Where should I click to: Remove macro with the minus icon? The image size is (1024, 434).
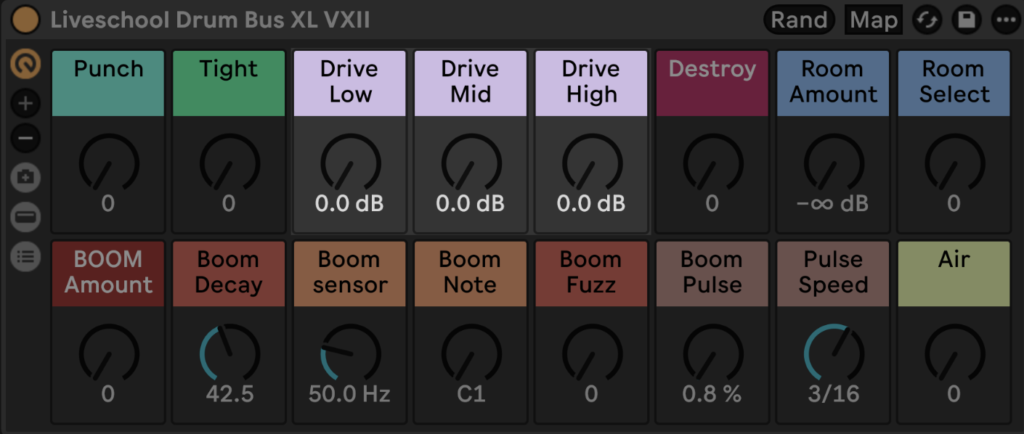click(x=26, y=138)
